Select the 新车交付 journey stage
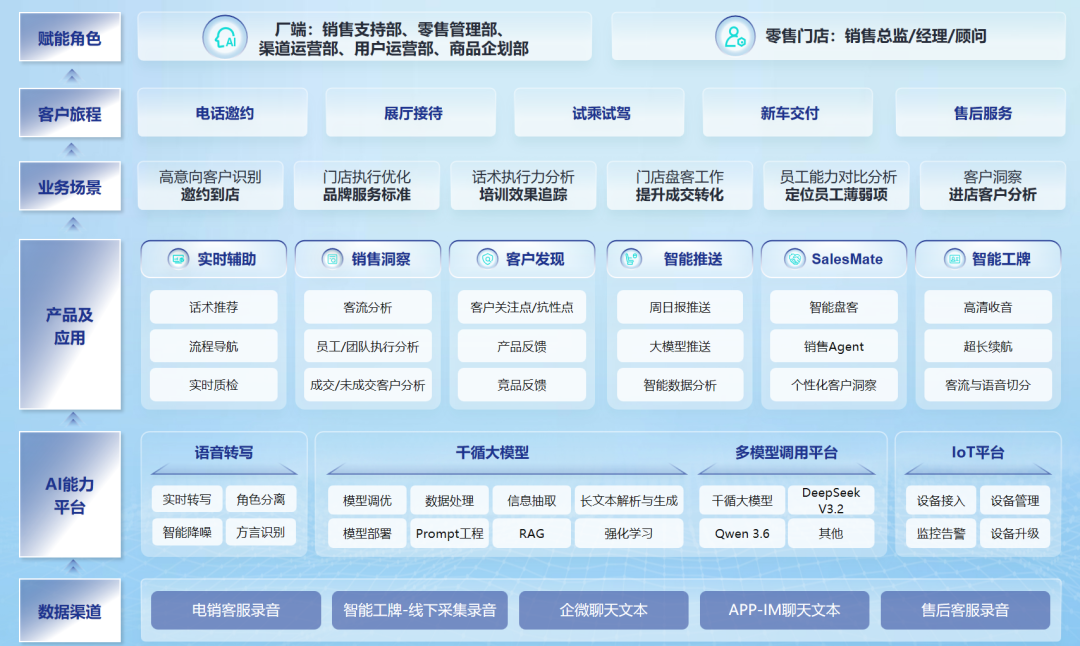This screenshot has width=1080, height=646. click(x=787, y=113)
